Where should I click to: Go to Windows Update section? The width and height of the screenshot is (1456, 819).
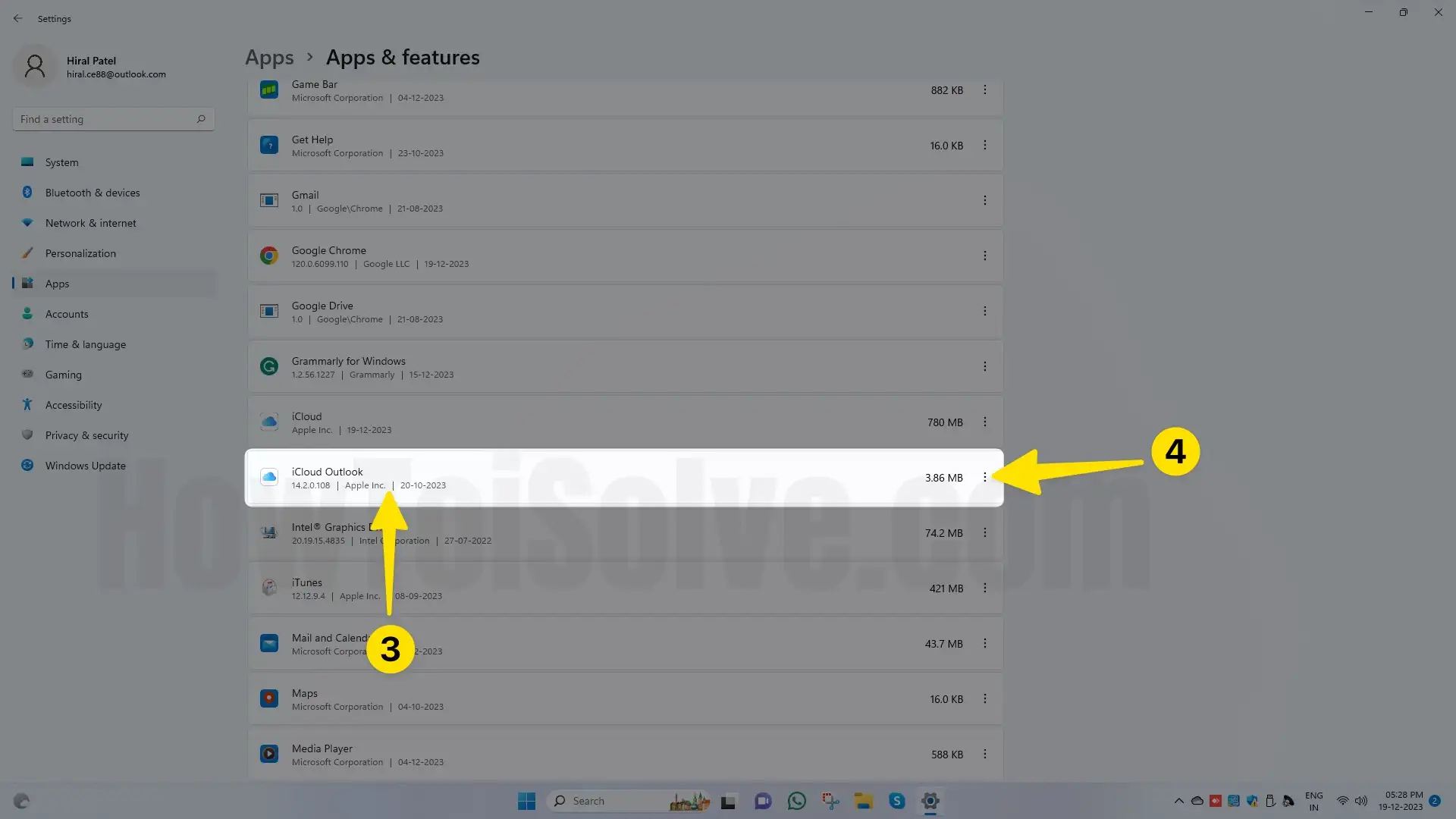[x=85, y=466]
